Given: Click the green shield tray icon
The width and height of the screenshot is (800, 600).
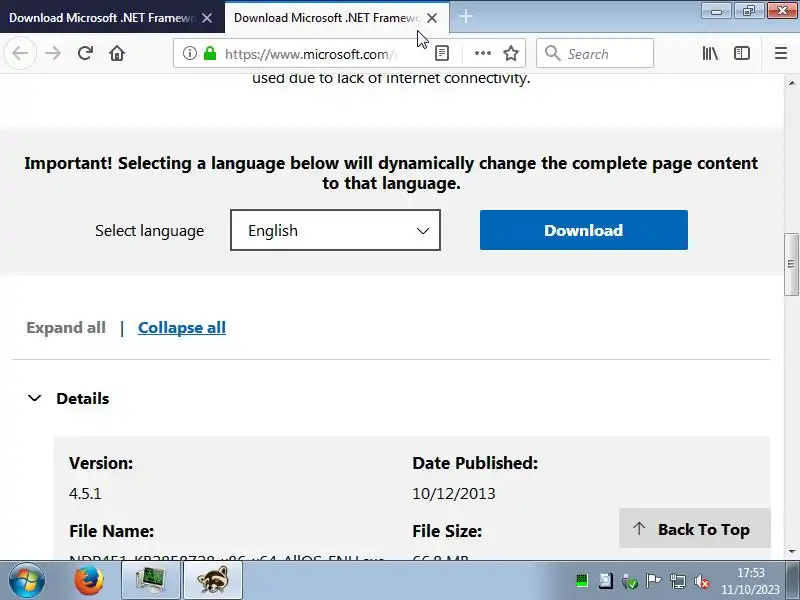Looking at the screenshot, I should (x=630, y=581).
